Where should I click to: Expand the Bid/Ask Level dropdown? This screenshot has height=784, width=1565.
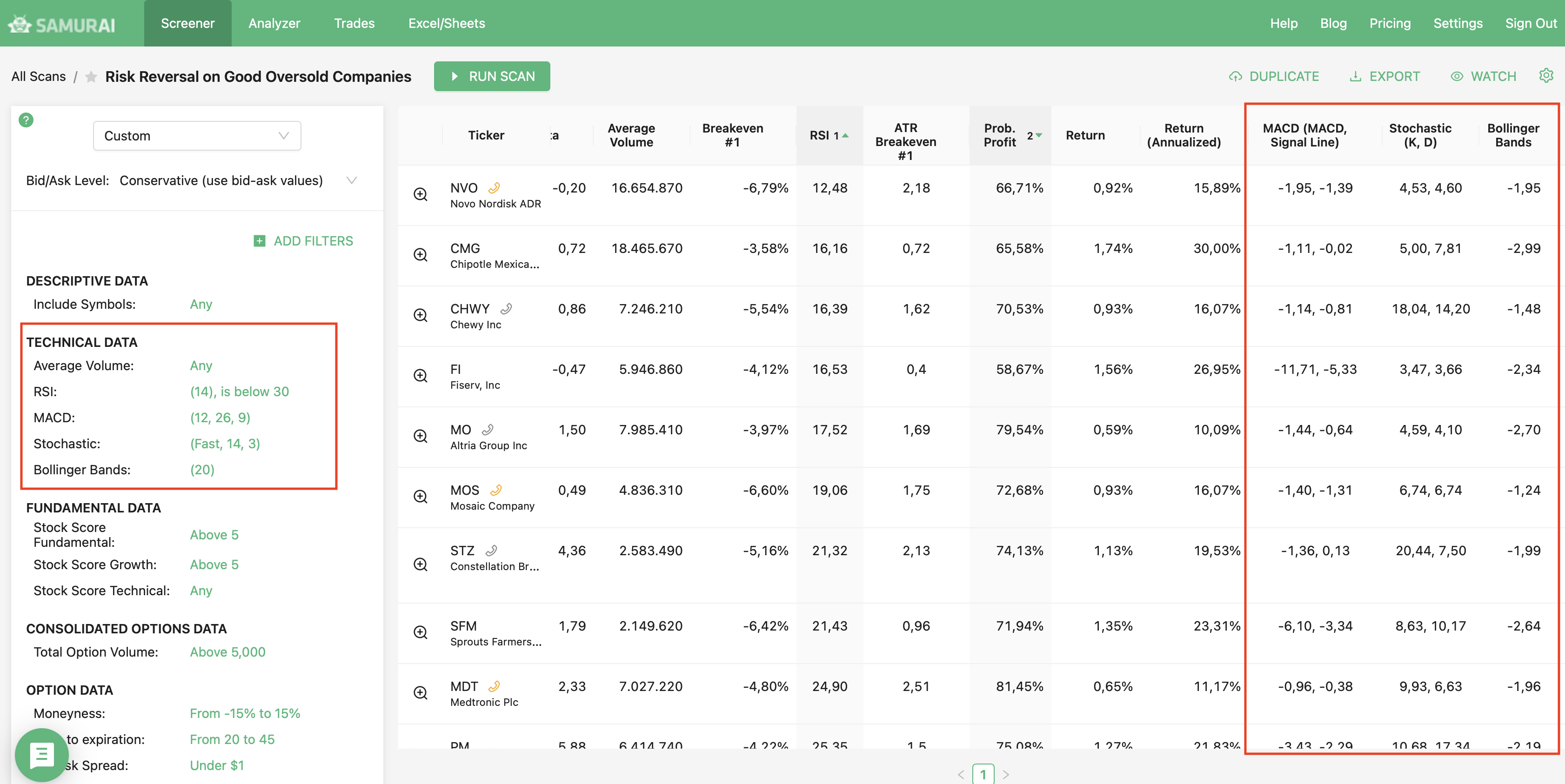point(351,180)
